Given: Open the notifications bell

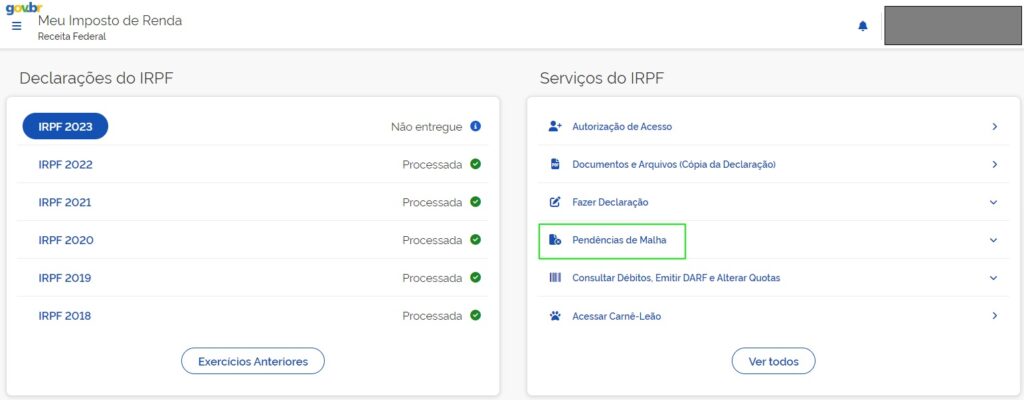Looking at the screenshot, I should 863,26.
